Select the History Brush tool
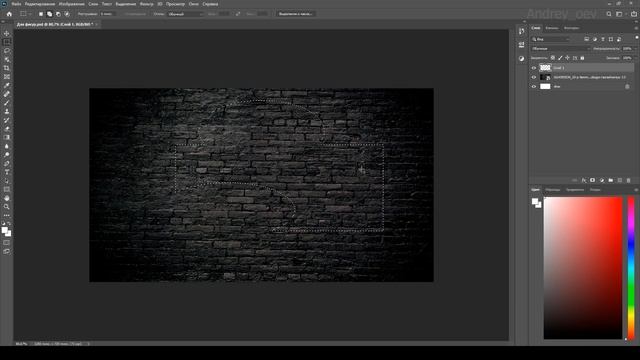Viewport: 640px width, 360px height. pos(7,120)
